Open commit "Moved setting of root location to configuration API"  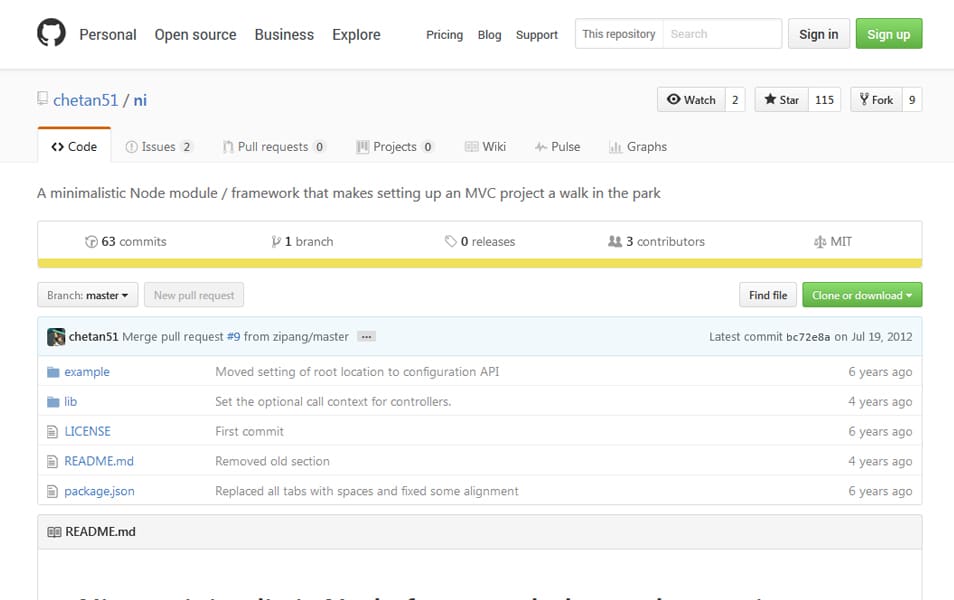click(x=357, y=372)
